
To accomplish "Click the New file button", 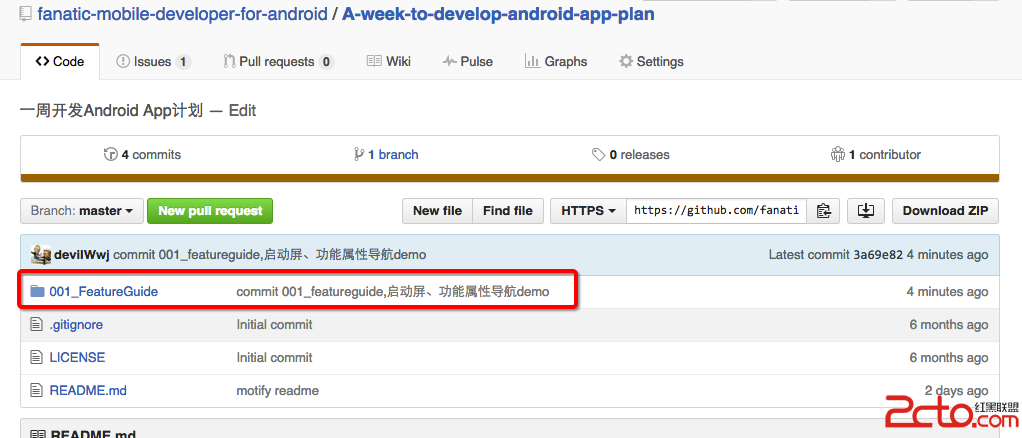I will pyautogui.click(x=437, y=211).
